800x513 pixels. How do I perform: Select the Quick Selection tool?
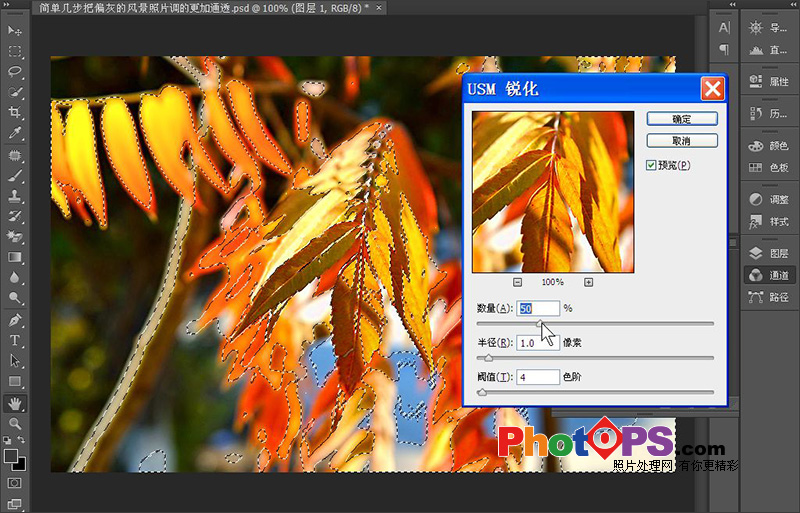[14, 92]
